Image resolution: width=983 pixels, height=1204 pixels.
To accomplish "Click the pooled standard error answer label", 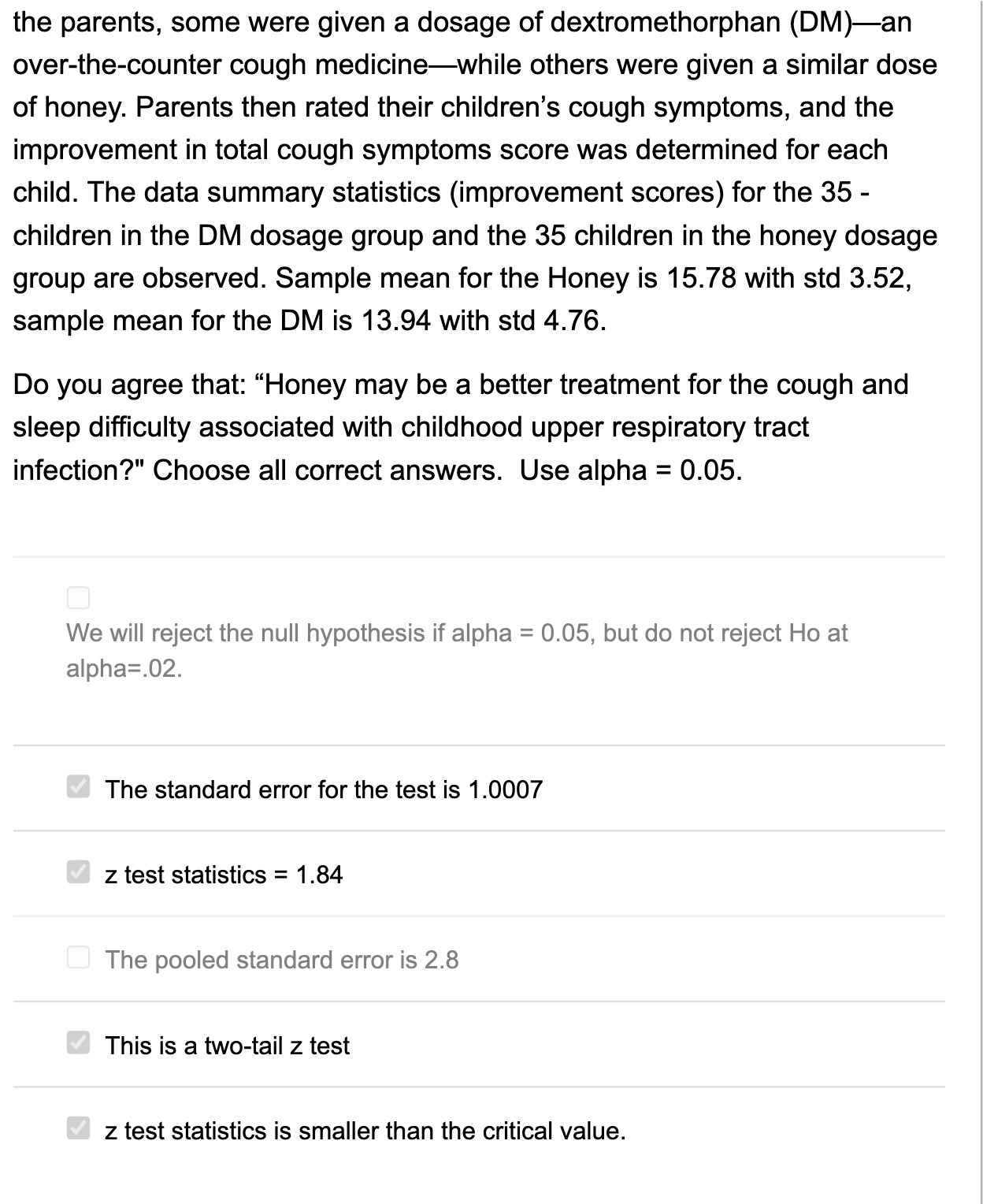I will [x=284, y=959].
